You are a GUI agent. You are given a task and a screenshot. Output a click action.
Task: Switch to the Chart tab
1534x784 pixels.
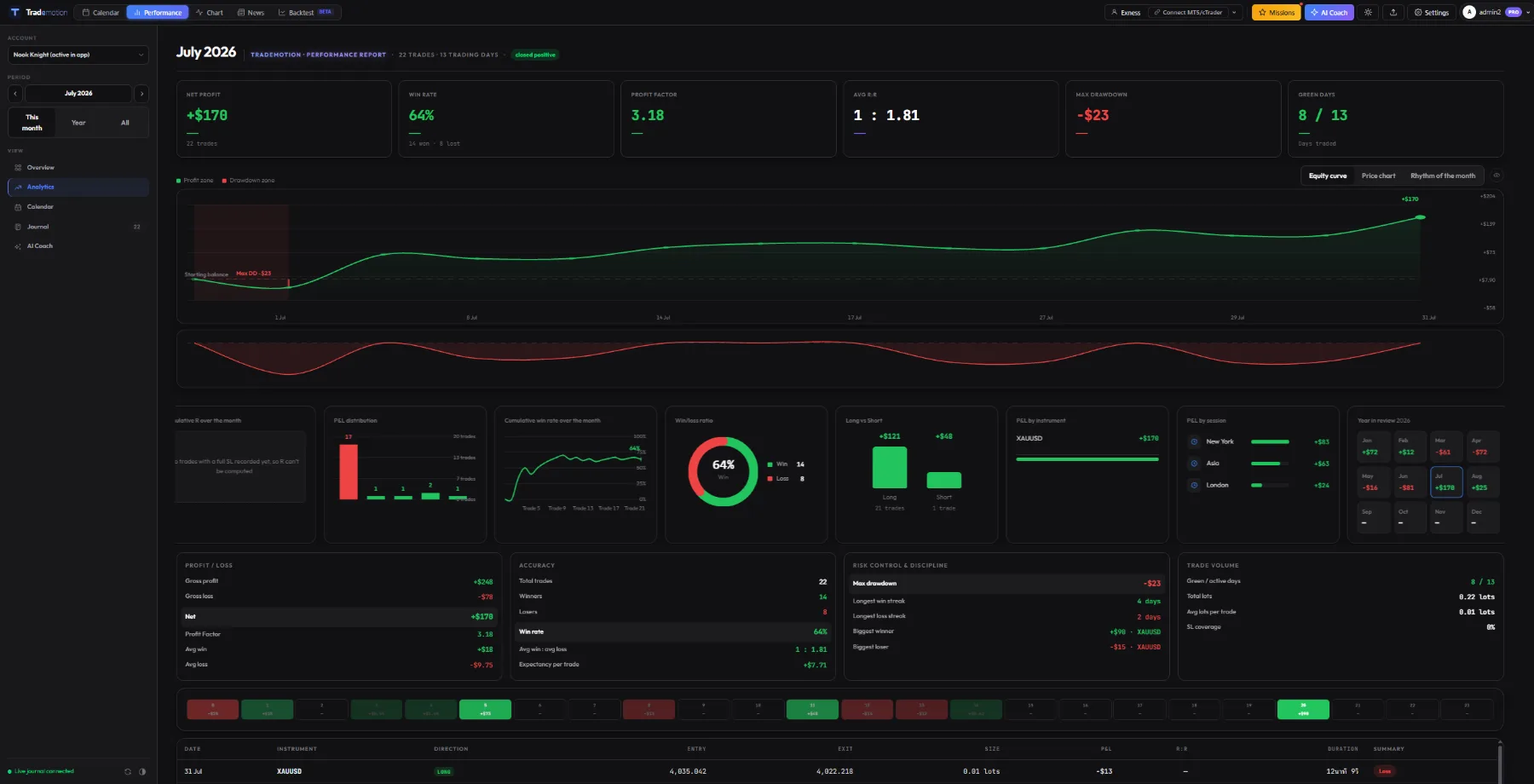click(x=210, y=12)
